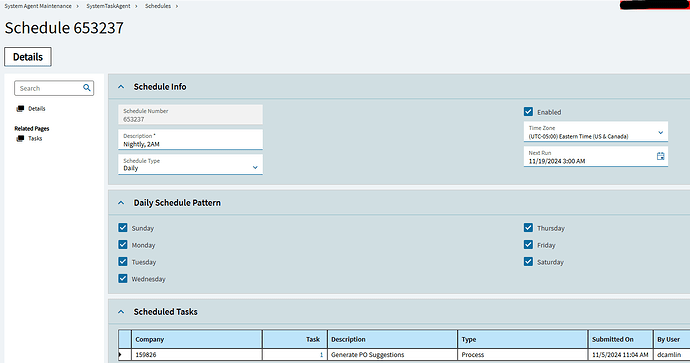Select the 11/5/2024 11:04 AM cell

(x=620, y=355)
